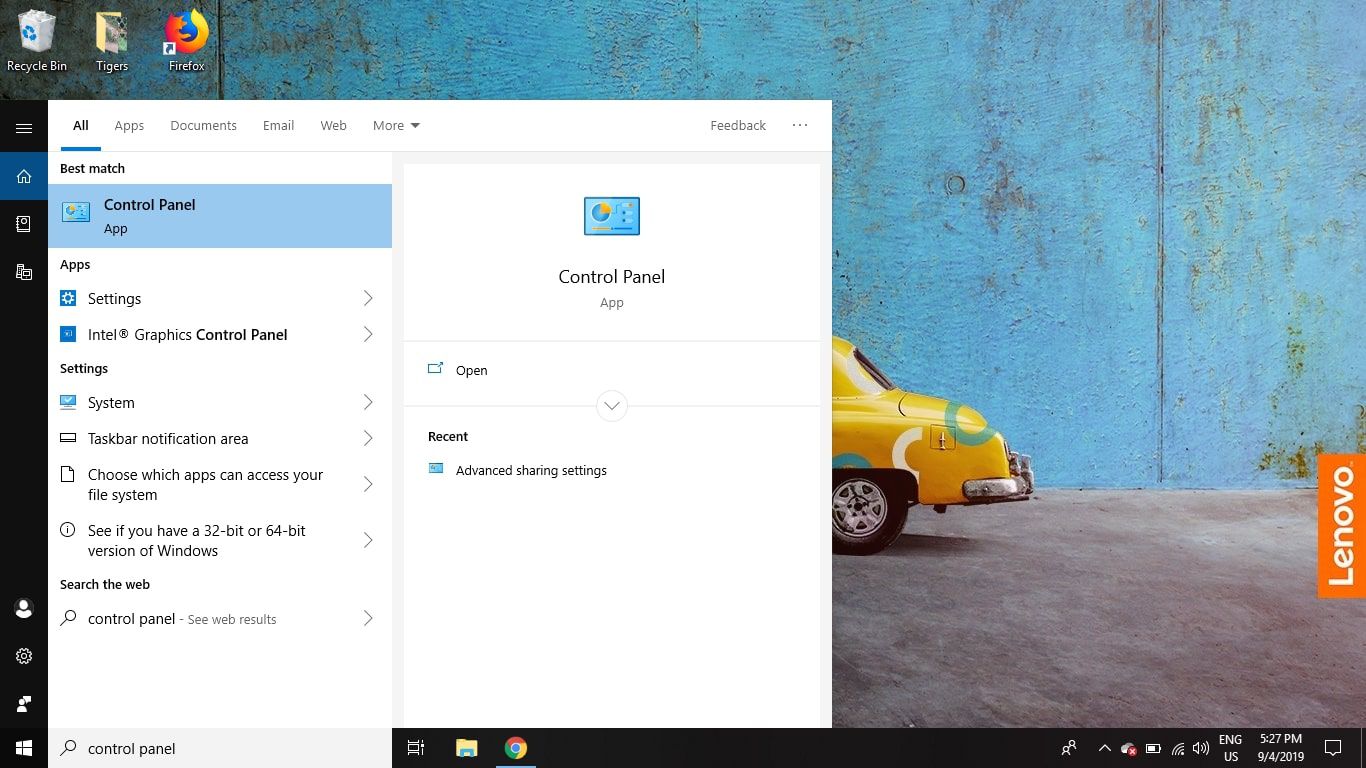Click Open to launch Control Panel
This screenshot has height=768, width=1366.
pos(471,370)
